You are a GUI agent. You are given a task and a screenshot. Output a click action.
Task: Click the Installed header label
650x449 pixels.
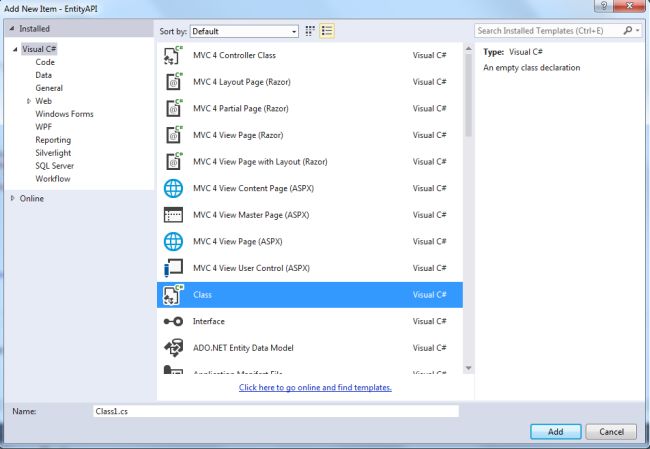(34, 29)
